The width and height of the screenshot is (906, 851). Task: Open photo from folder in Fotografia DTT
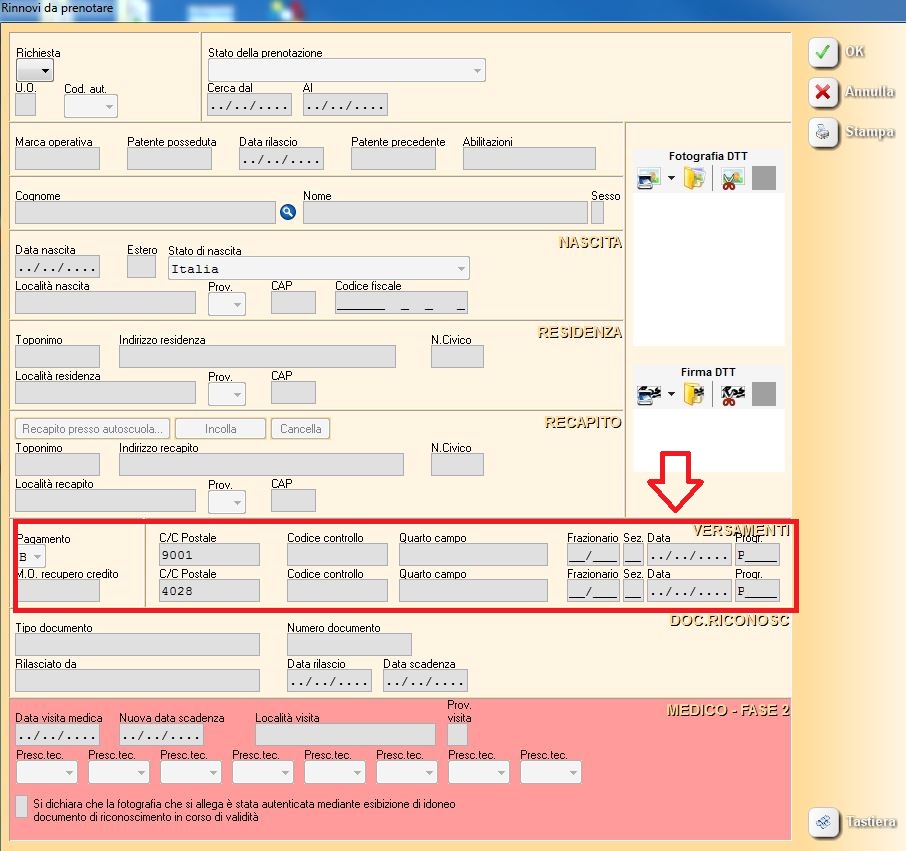(695, 179)
